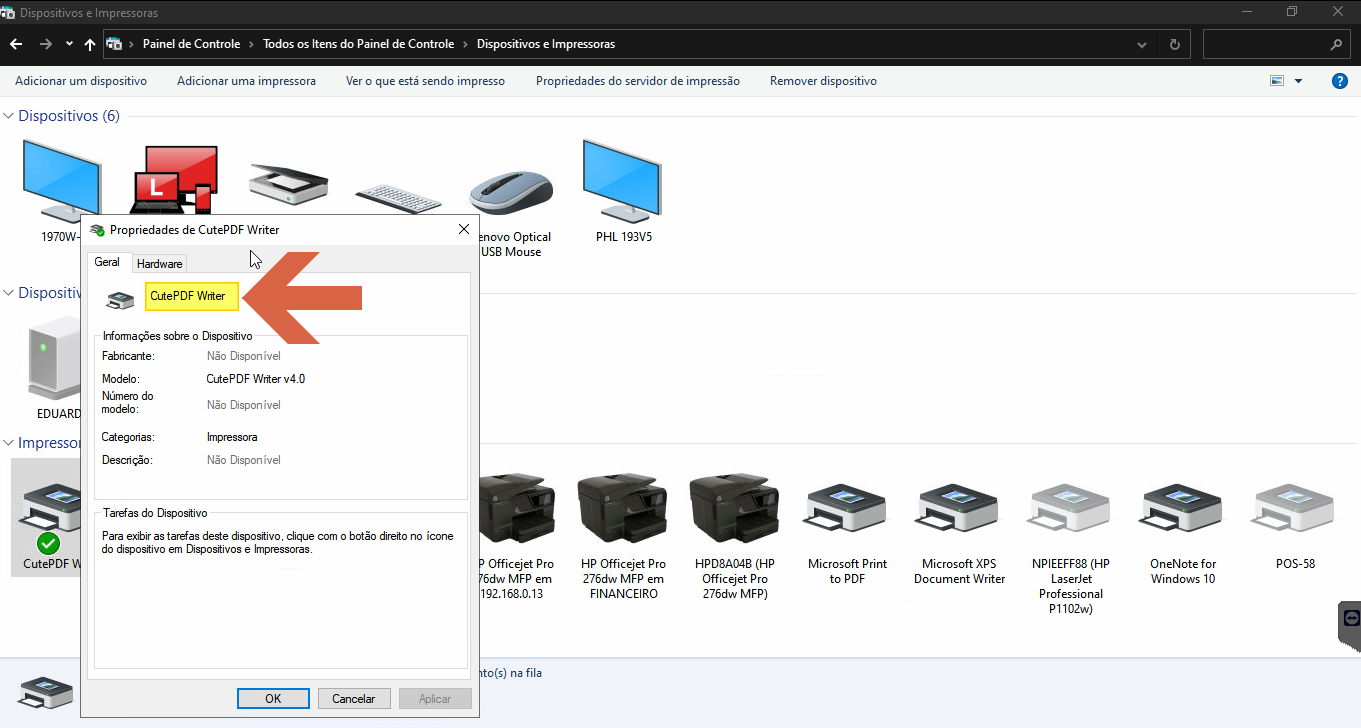Click the Fabricante label in dialog
This screenshot has height=728, width=1361.
pos(128,356)
